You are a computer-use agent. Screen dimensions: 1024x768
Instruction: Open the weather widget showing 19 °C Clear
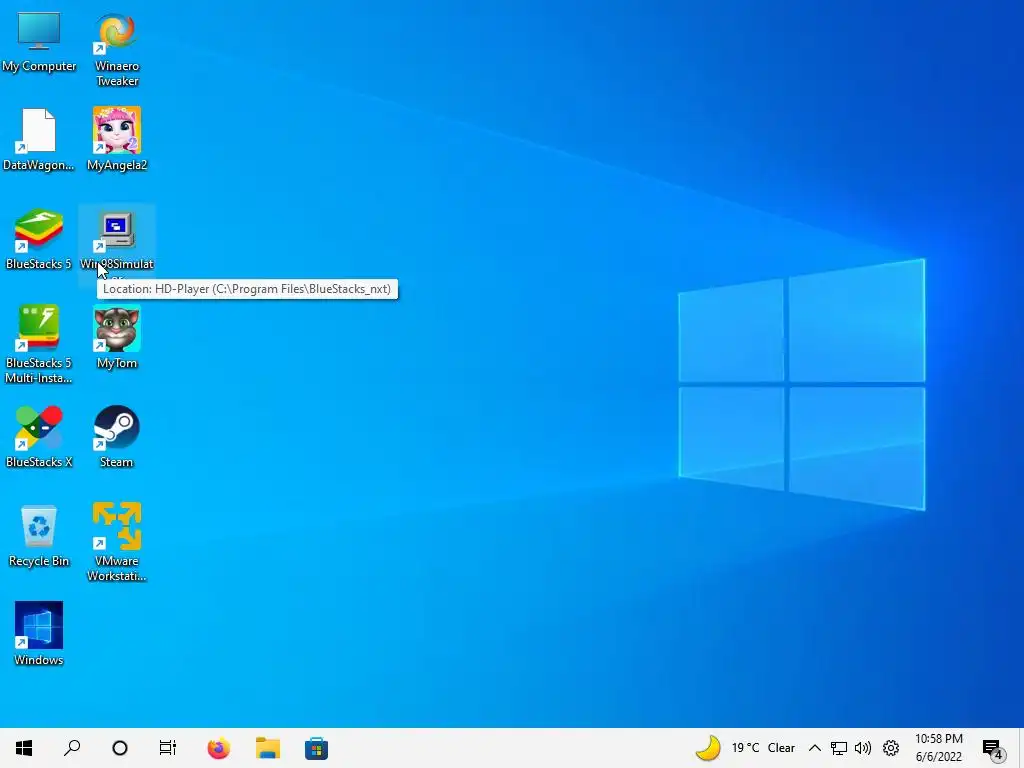(745, 748)
